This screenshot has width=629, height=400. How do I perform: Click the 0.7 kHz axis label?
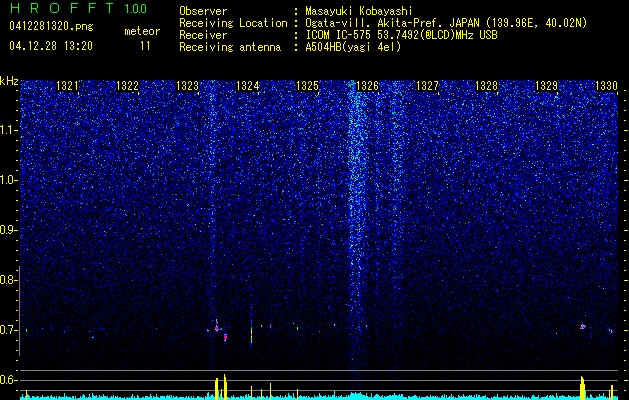[8, 330]
